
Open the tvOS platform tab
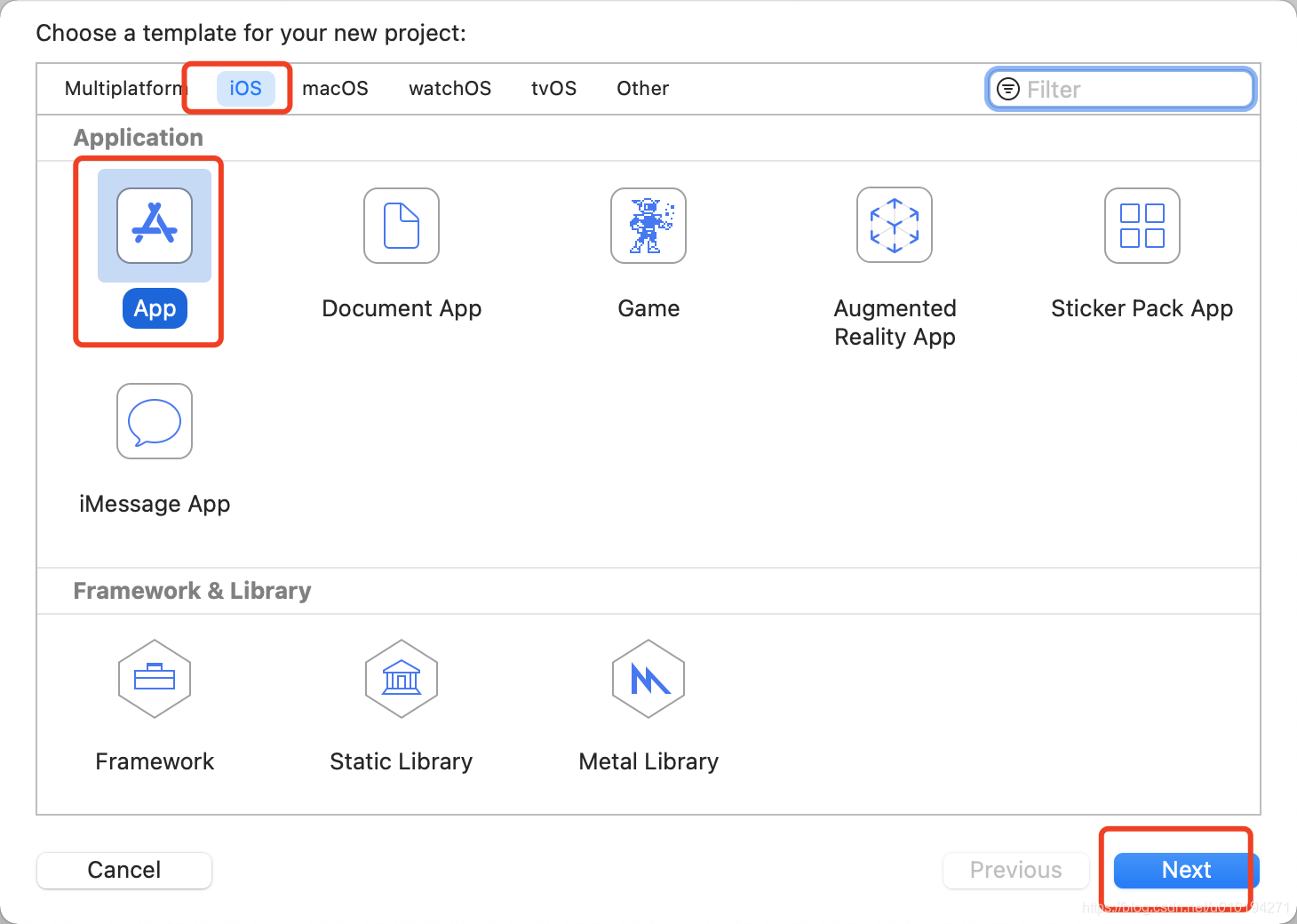click(554, 89)
